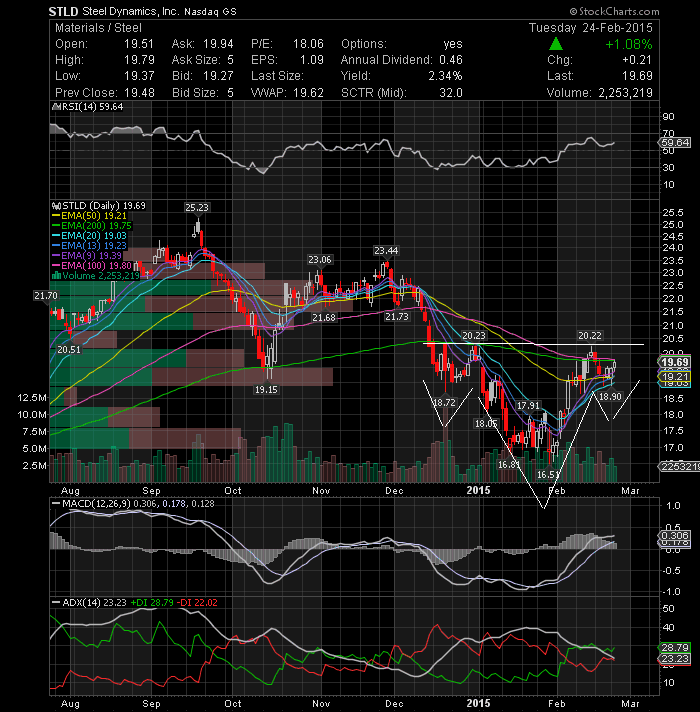This screenshot has height=712, width=700.
Task: Click the Volume 2,253,219 quote value
Action: pos(625,93)
